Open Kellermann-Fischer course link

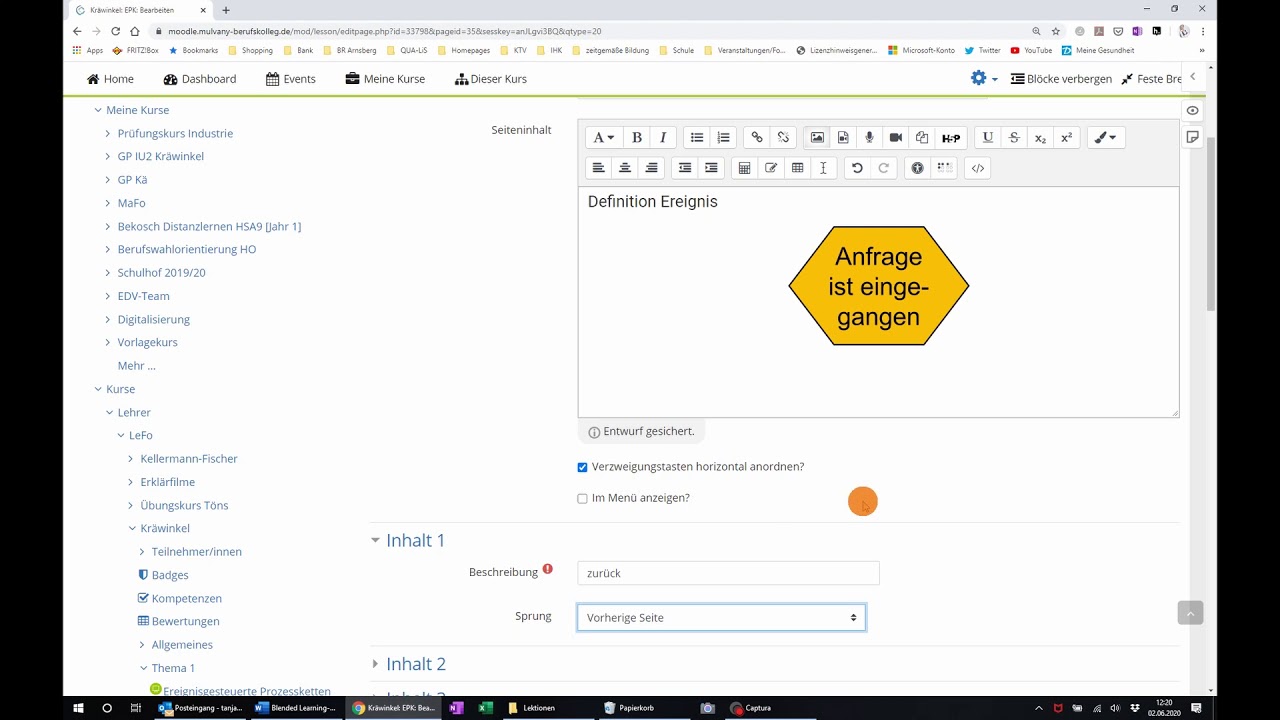[x=189, y=459]
